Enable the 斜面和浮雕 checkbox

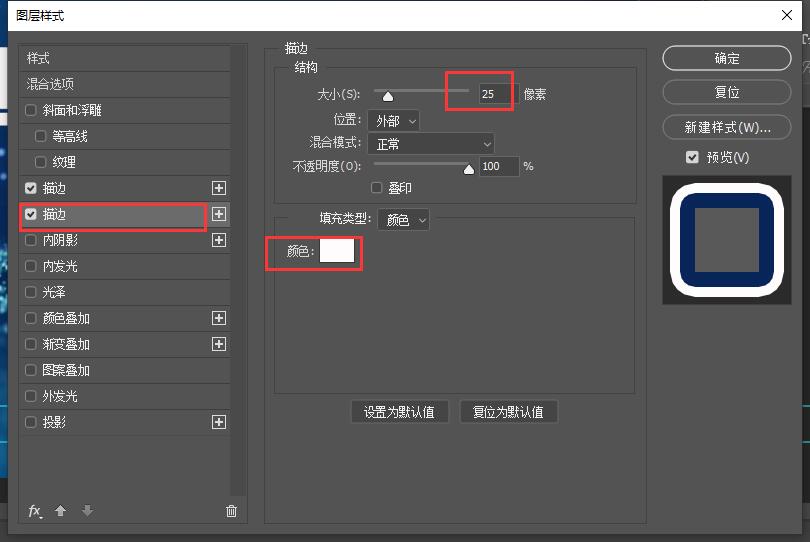point(31,110)
